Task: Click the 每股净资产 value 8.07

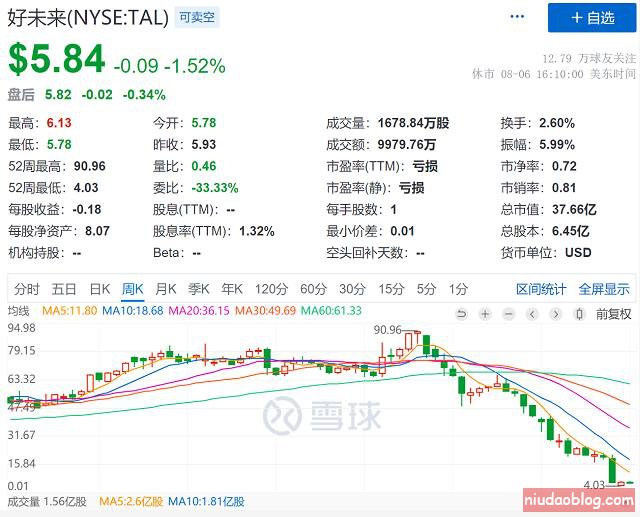Action: [97, 231]
